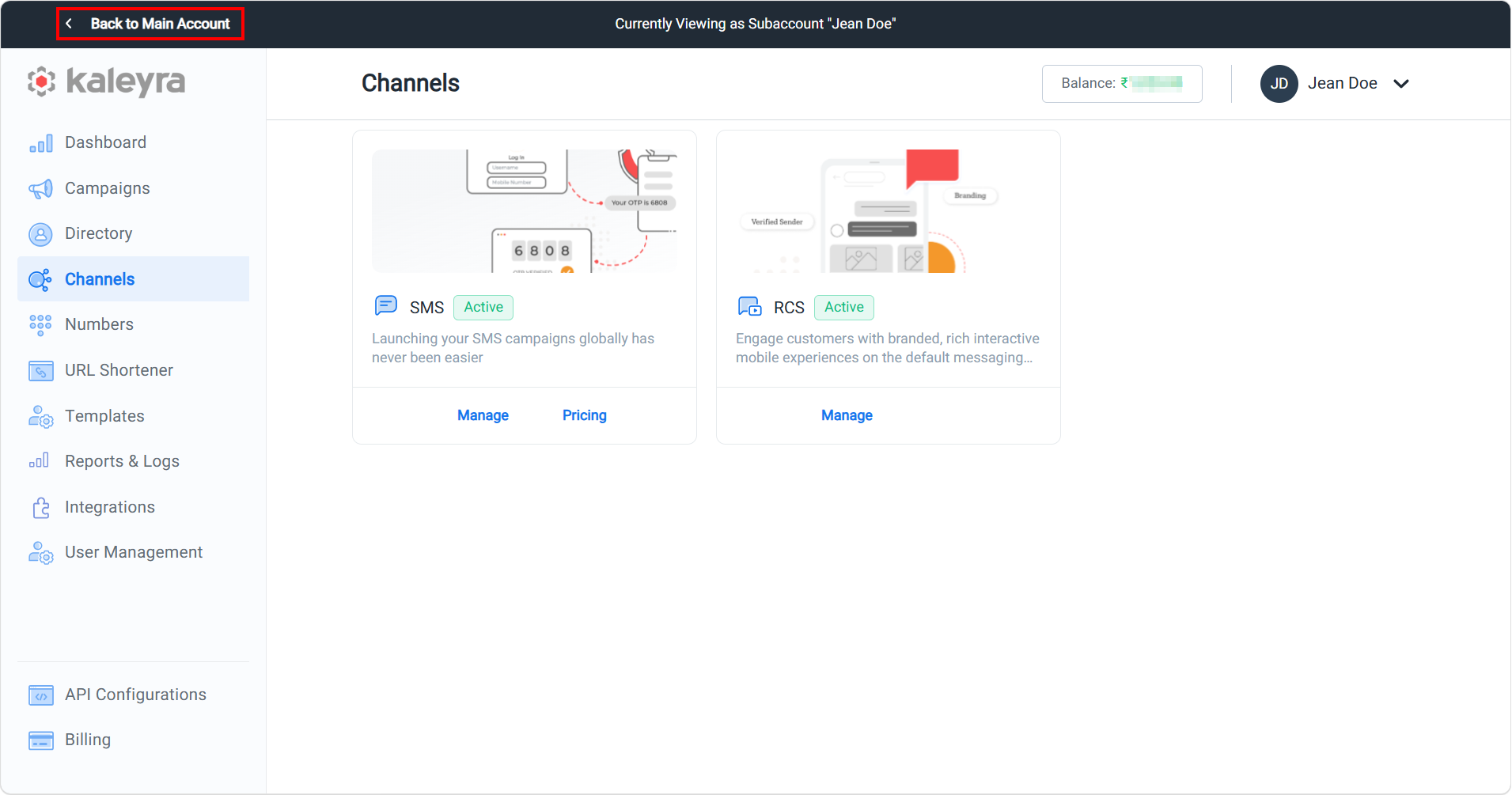The height and width of the screenshot is (795, 1512).
Task: Click "Engage customers with branded" description
Action: pos(888,348)
